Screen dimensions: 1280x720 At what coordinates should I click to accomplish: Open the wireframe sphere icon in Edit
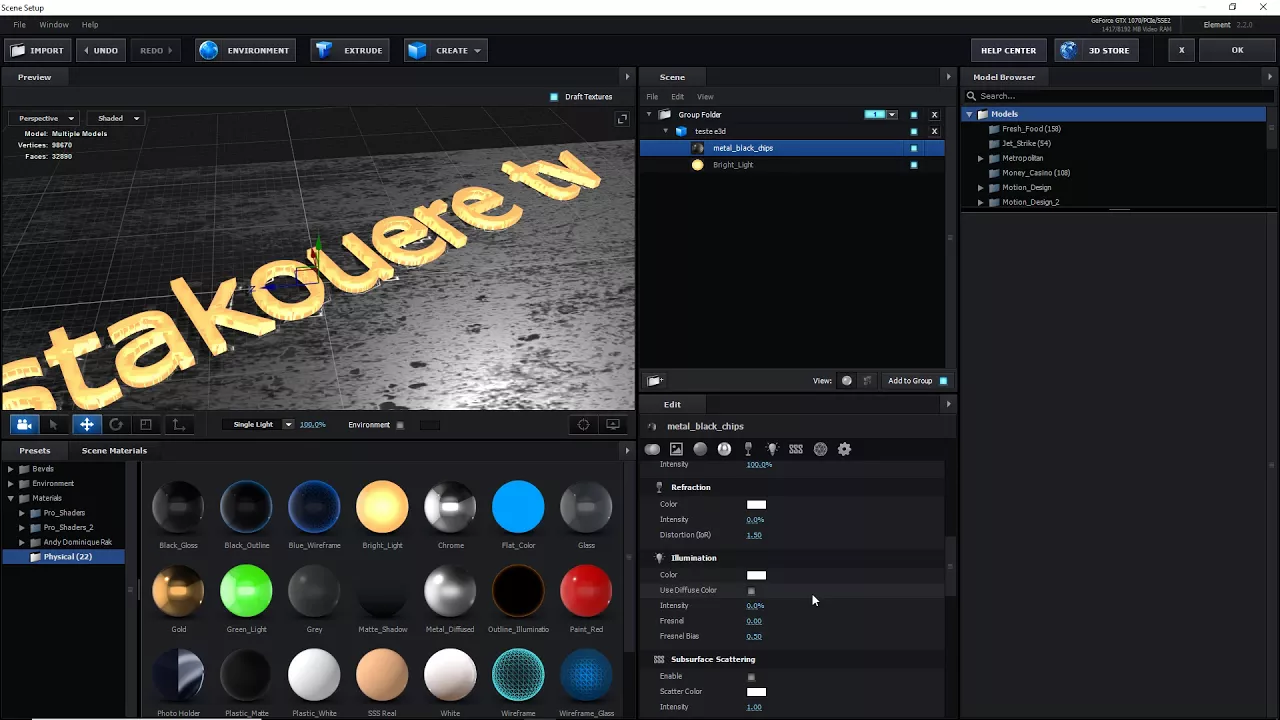pyautogui.click(x=820, y=449)
